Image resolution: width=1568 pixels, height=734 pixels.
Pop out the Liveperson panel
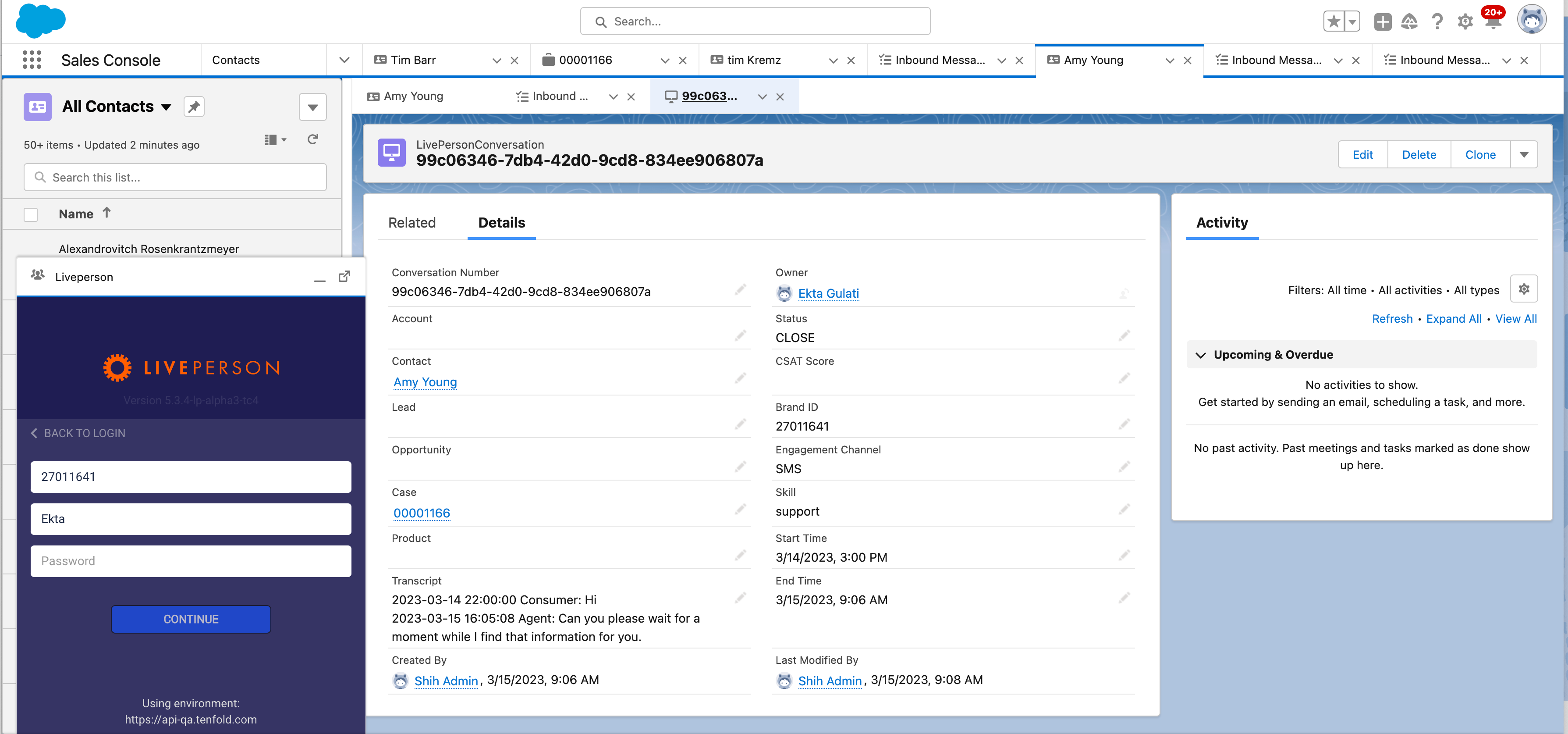pyautogui.click(x=344, y=277)
